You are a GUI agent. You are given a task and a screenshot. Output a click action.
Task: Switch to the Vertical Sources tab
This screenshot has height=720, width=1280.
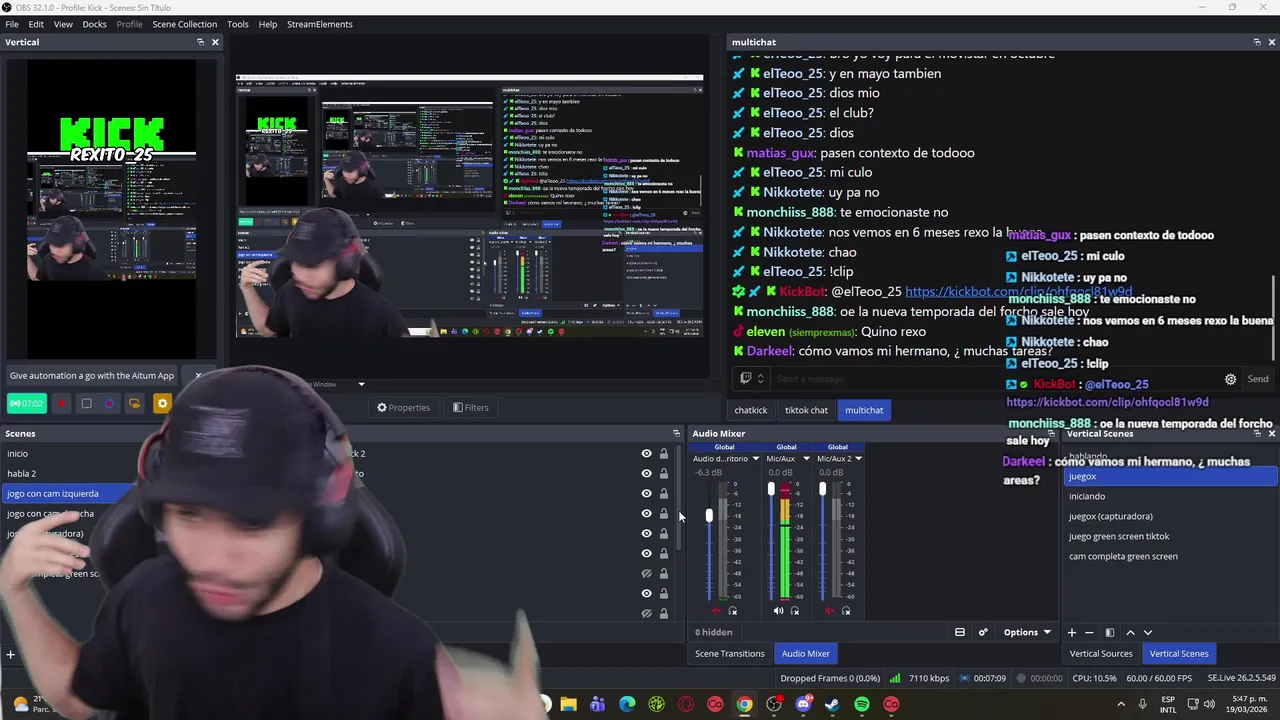[x=1101, y=653]
